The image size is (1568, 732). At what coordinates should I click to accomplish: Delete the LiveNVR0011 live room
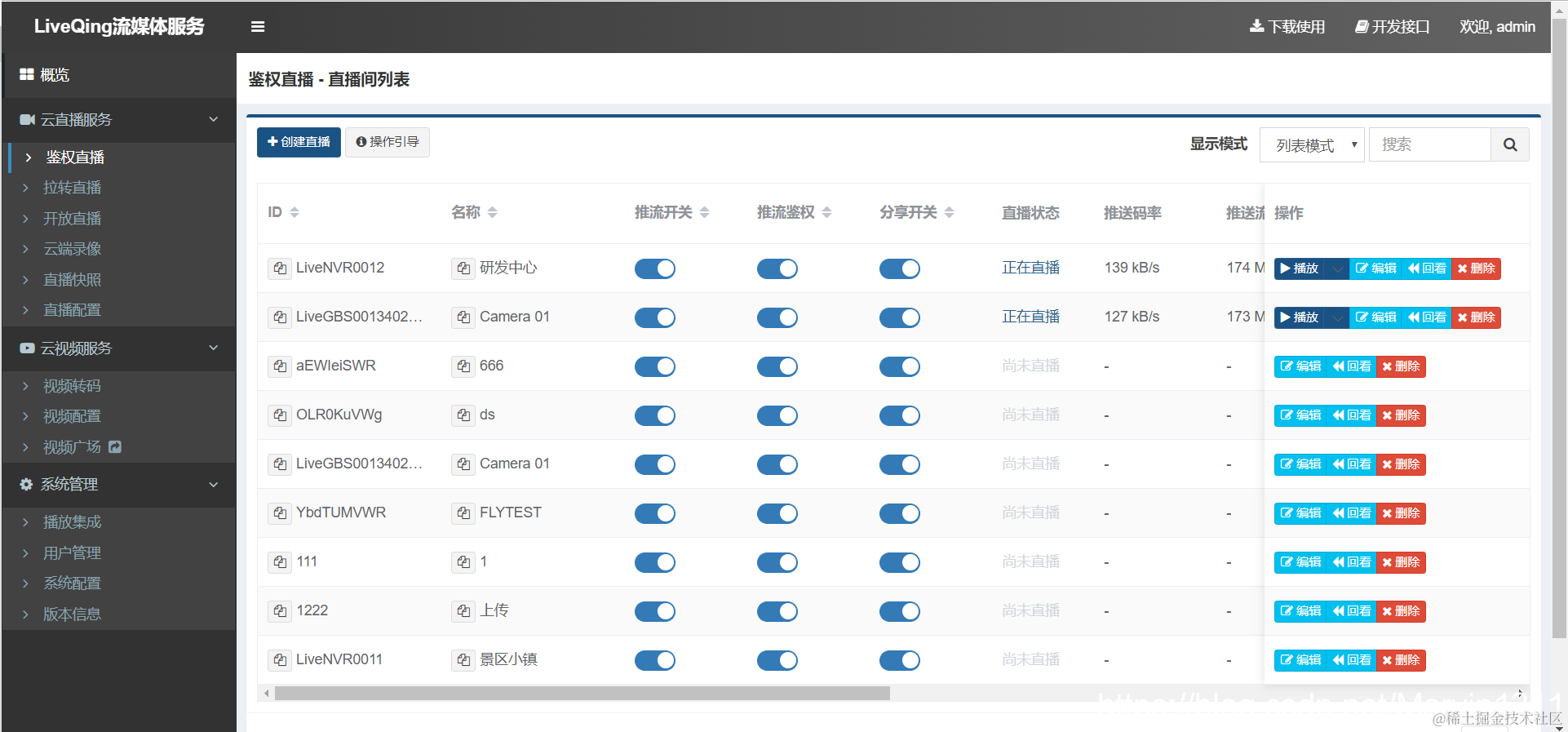tap(1402, 660)
